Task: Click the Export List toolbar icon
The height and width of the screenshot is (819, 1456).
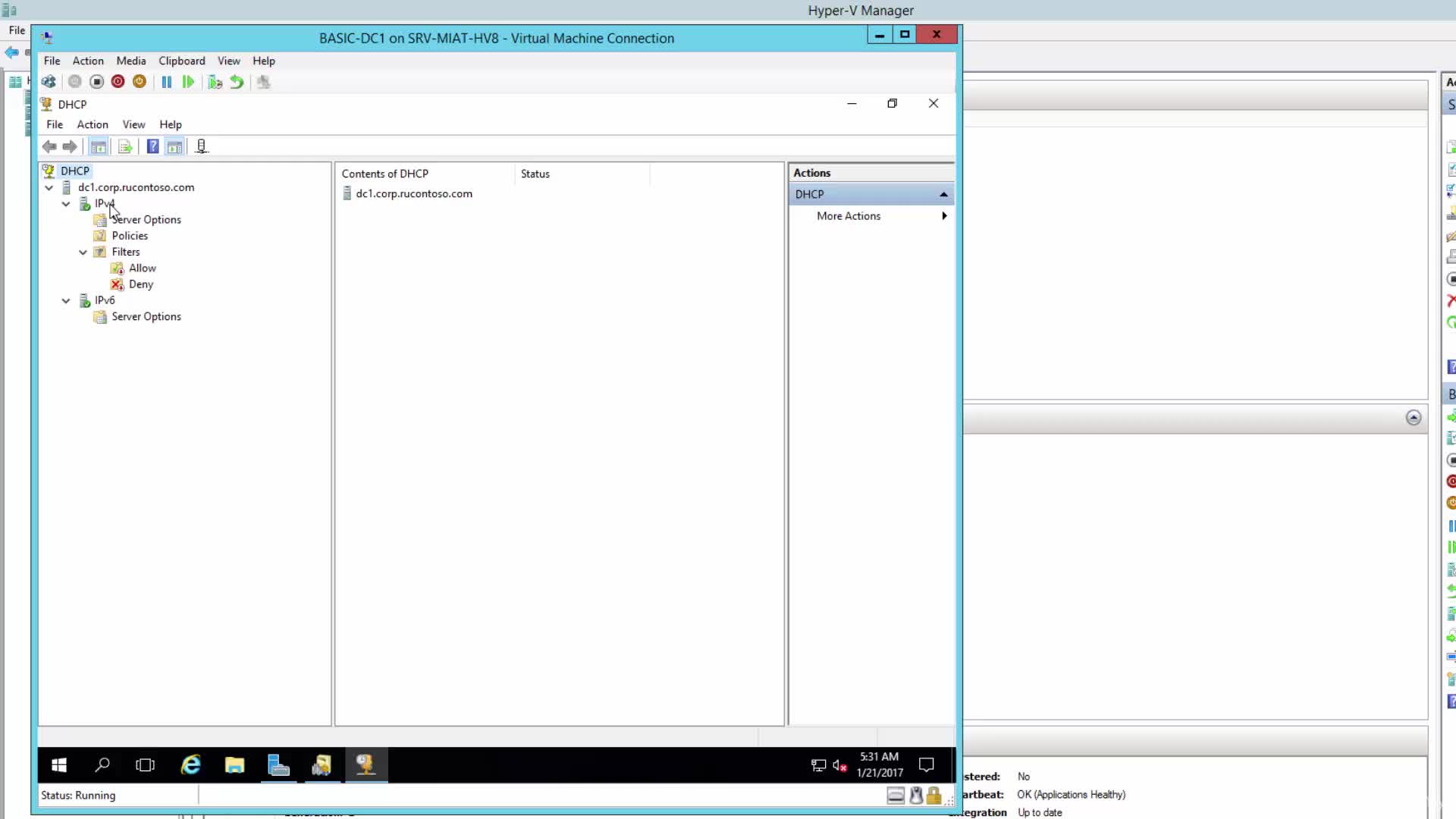Action: [125, 146]
